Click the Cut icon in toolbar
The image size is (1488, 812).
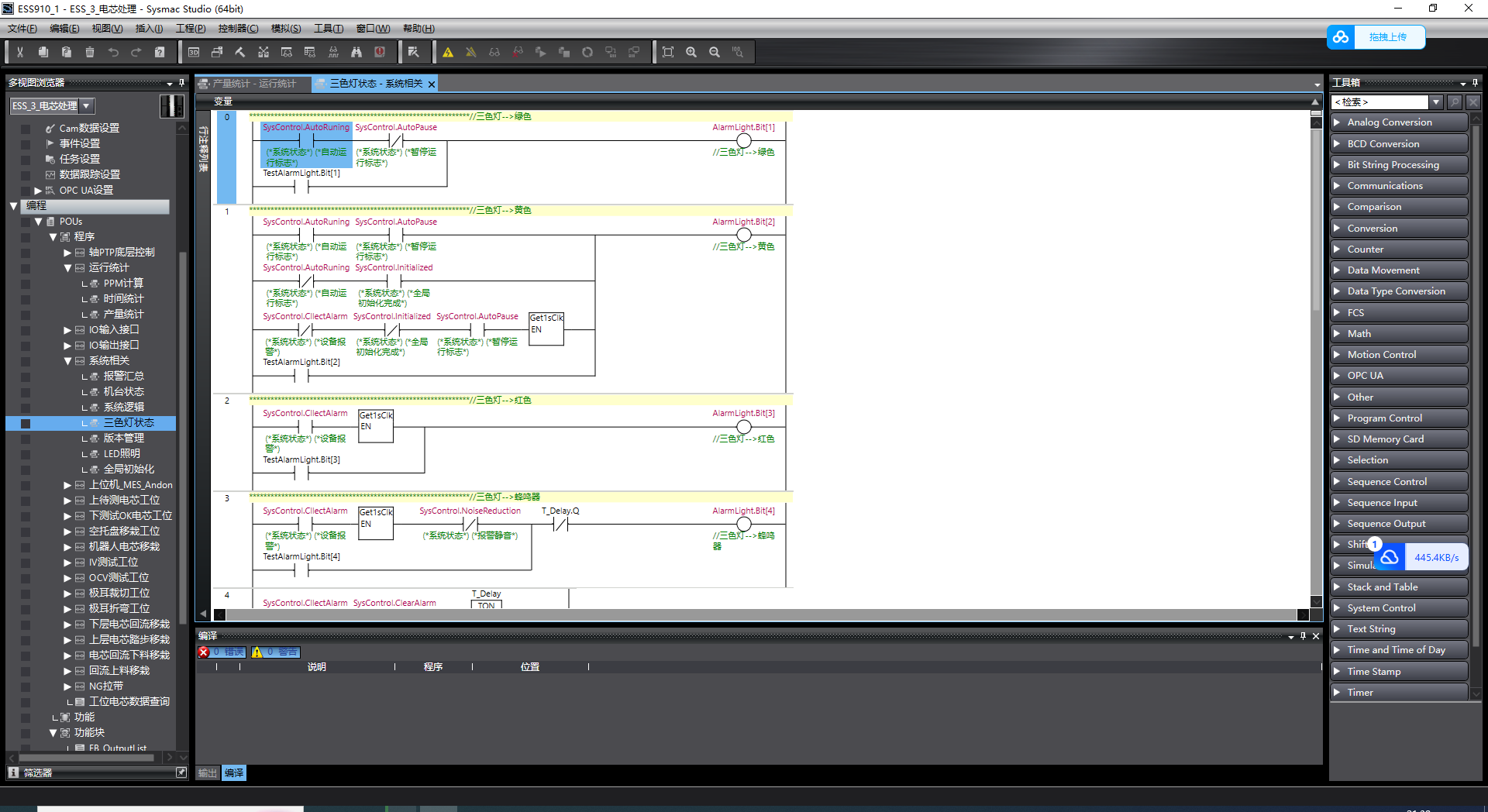[x=20, y=52]
